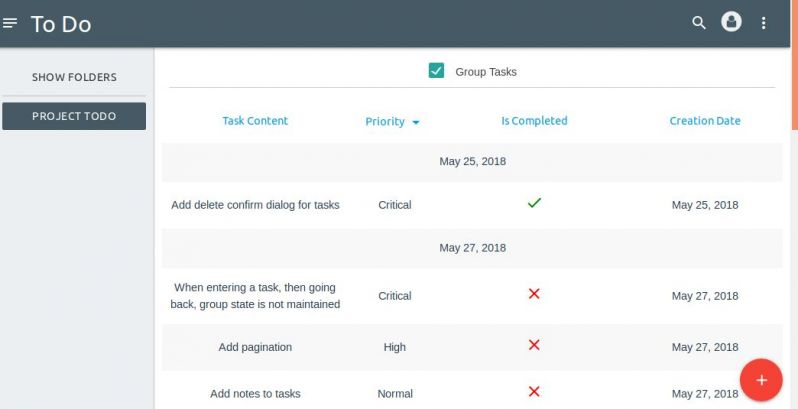Click Critical priority of the delete confirm dialog task
798x409 pixels.
(x=395, y=205)
